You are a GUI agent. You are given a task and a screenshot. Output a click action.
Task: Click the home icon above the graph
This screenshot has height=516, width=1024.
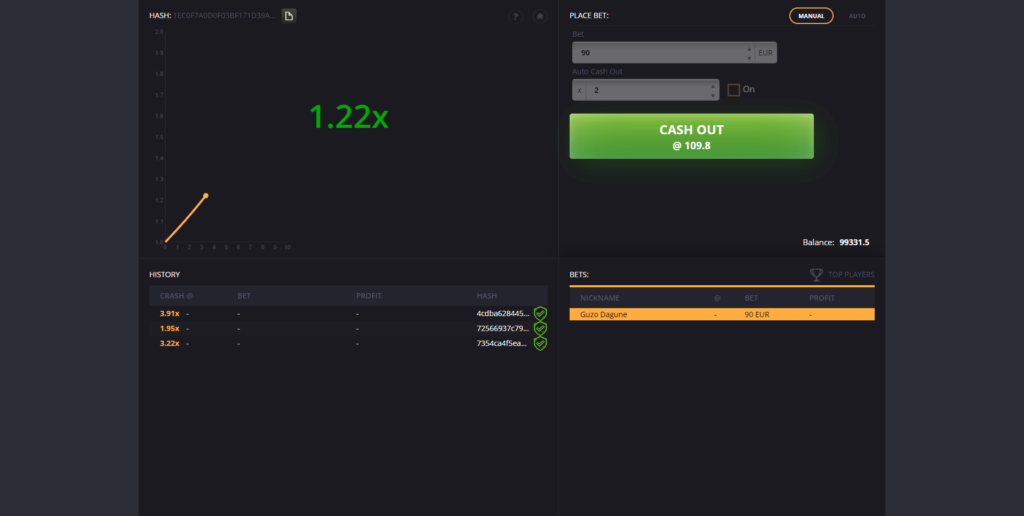tap(540, 17)
